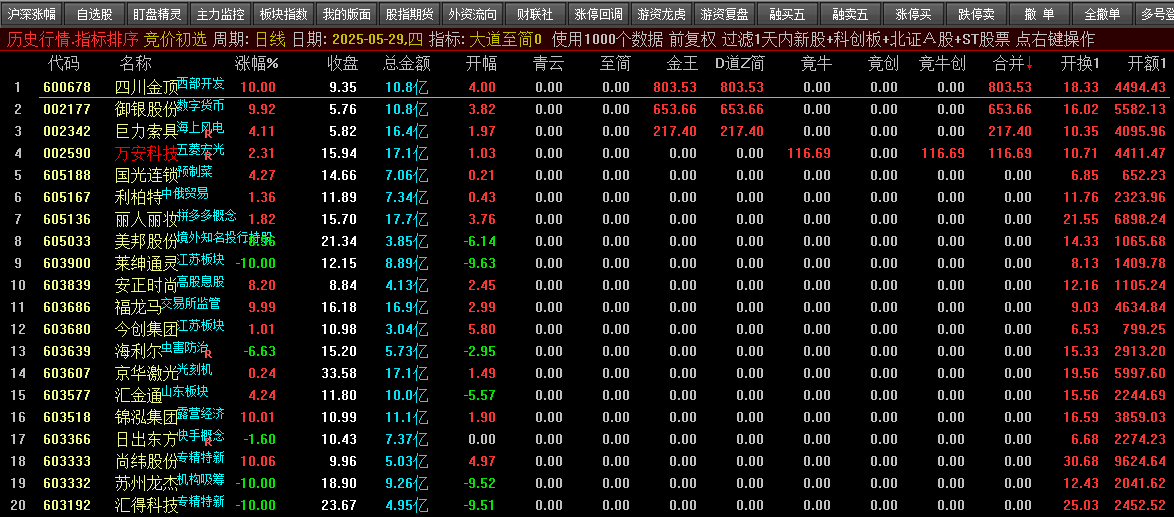
Task: Open 盯盘精灵 from the top bar
Action: [157, 13]
